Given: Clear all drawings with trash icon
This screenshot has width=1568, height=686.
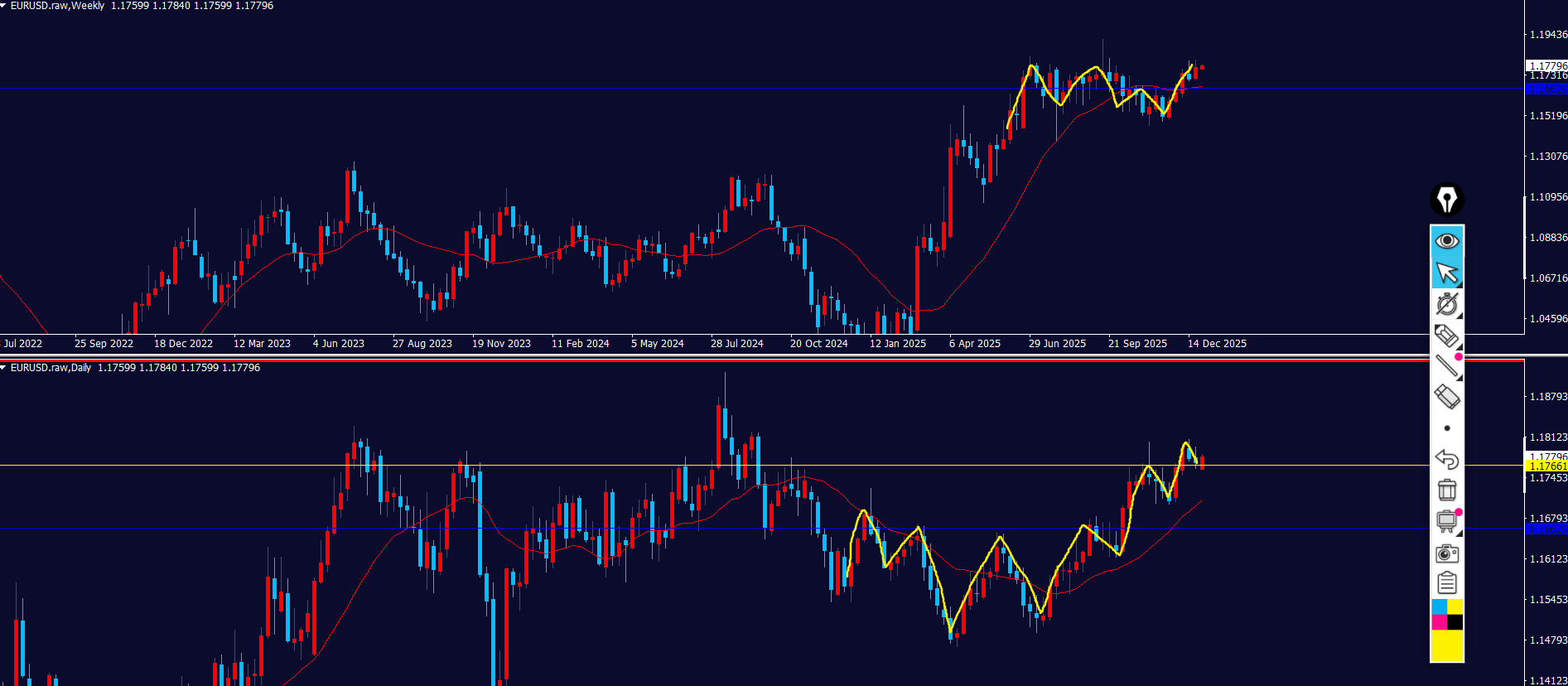Looking at the screenshot, I should (1446, 490).
